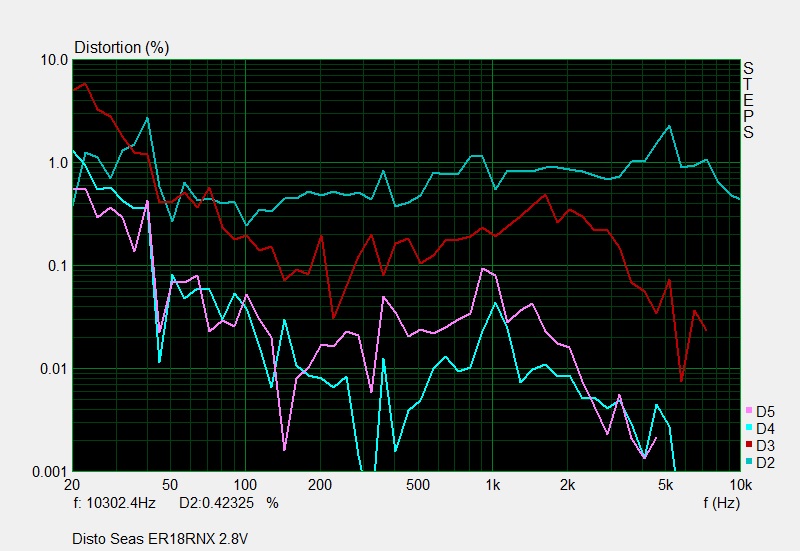Click the dark red D3 legend square

(x=749, y=445)
